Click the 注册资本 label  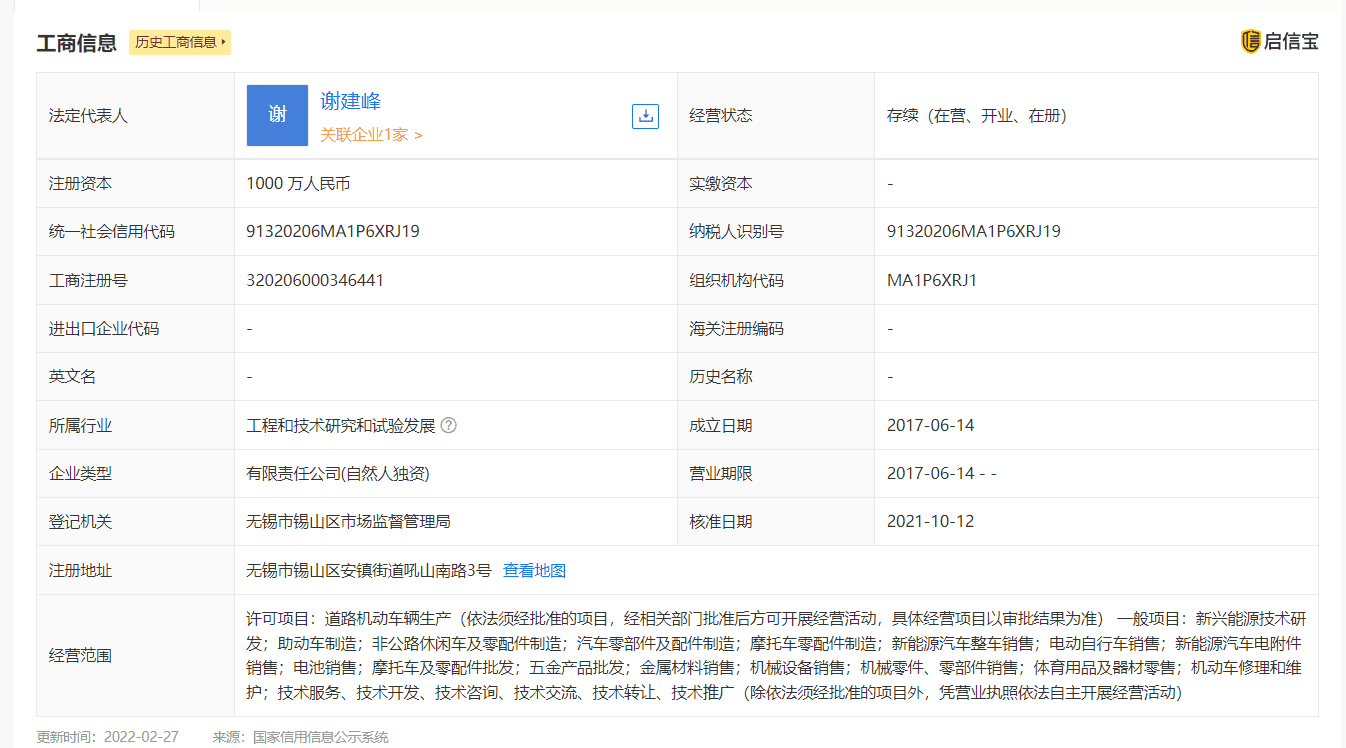click(x=80, y=183)
